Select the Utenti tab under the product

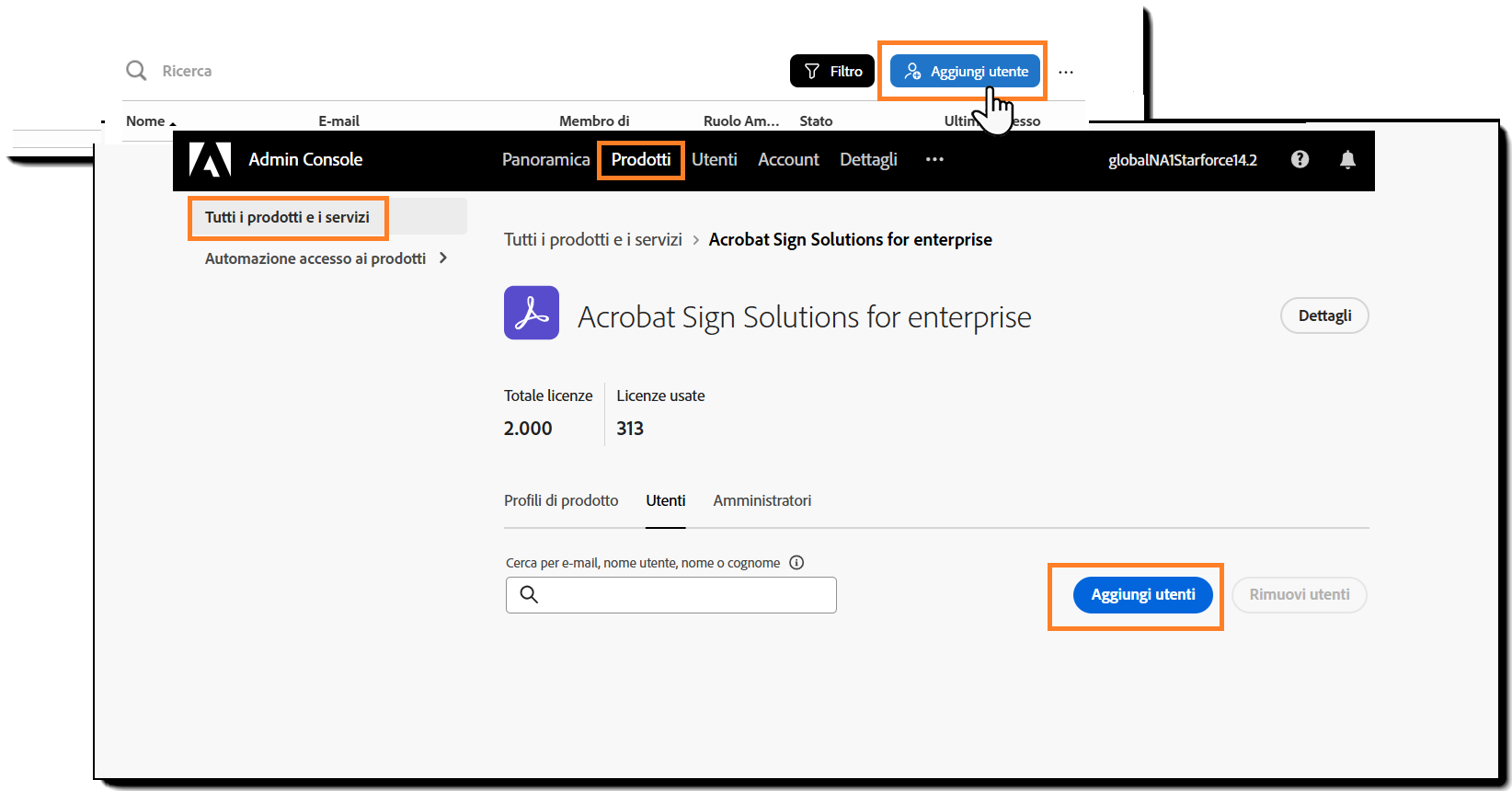666,500
